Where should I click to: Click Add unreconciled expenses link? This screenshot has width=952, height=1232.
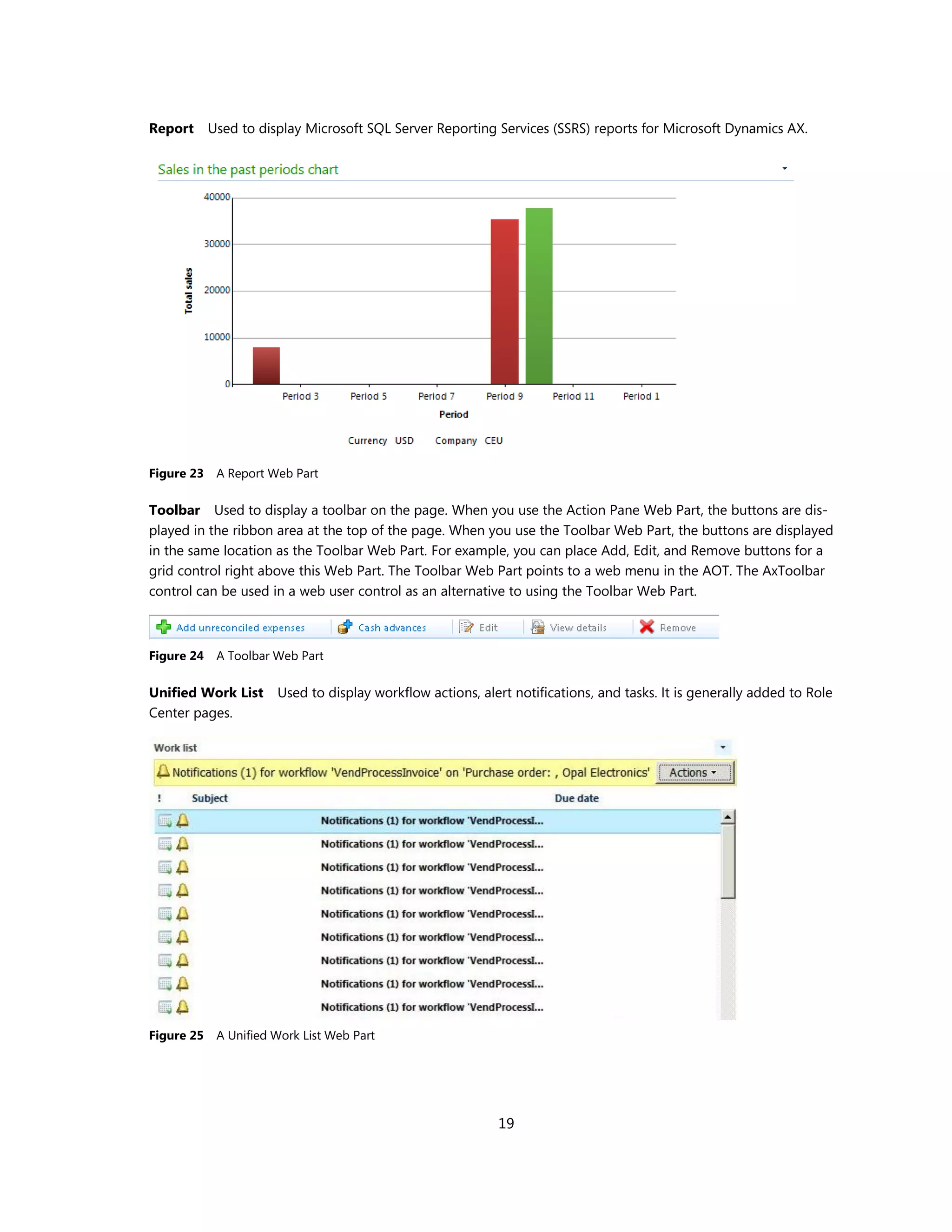(240, 628)
